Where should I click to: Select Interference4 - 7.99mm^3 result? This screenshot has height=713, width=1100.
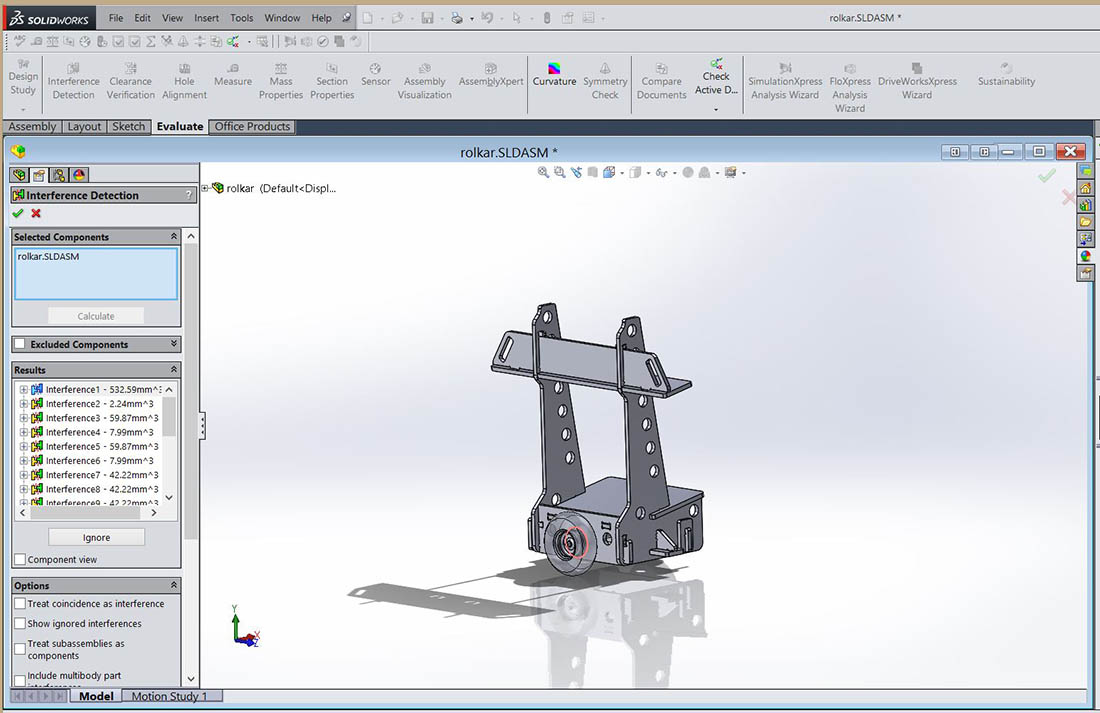(99, 432)
